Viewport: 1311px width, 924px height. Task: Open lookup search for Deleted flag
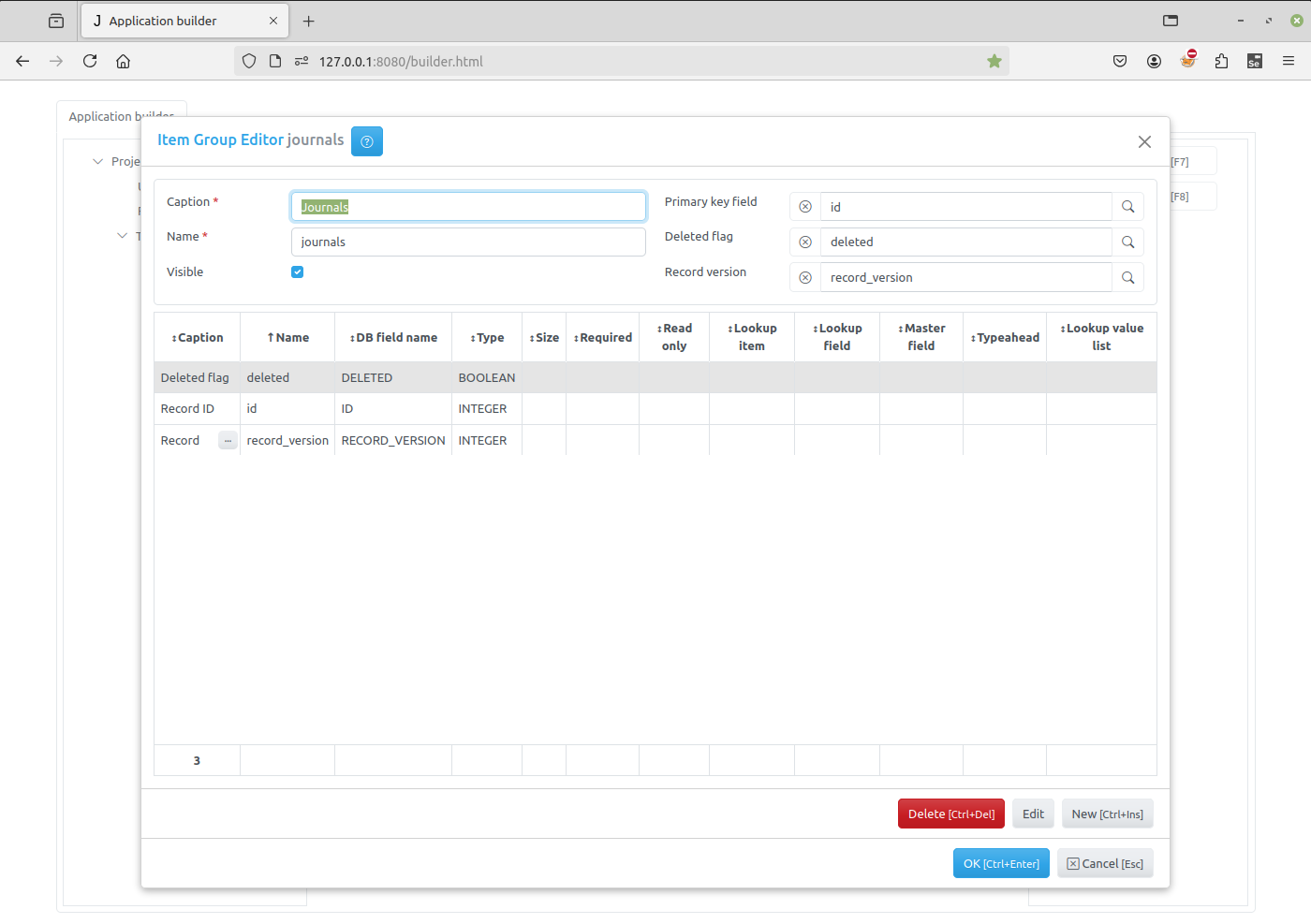click(x=1127, y=242)
